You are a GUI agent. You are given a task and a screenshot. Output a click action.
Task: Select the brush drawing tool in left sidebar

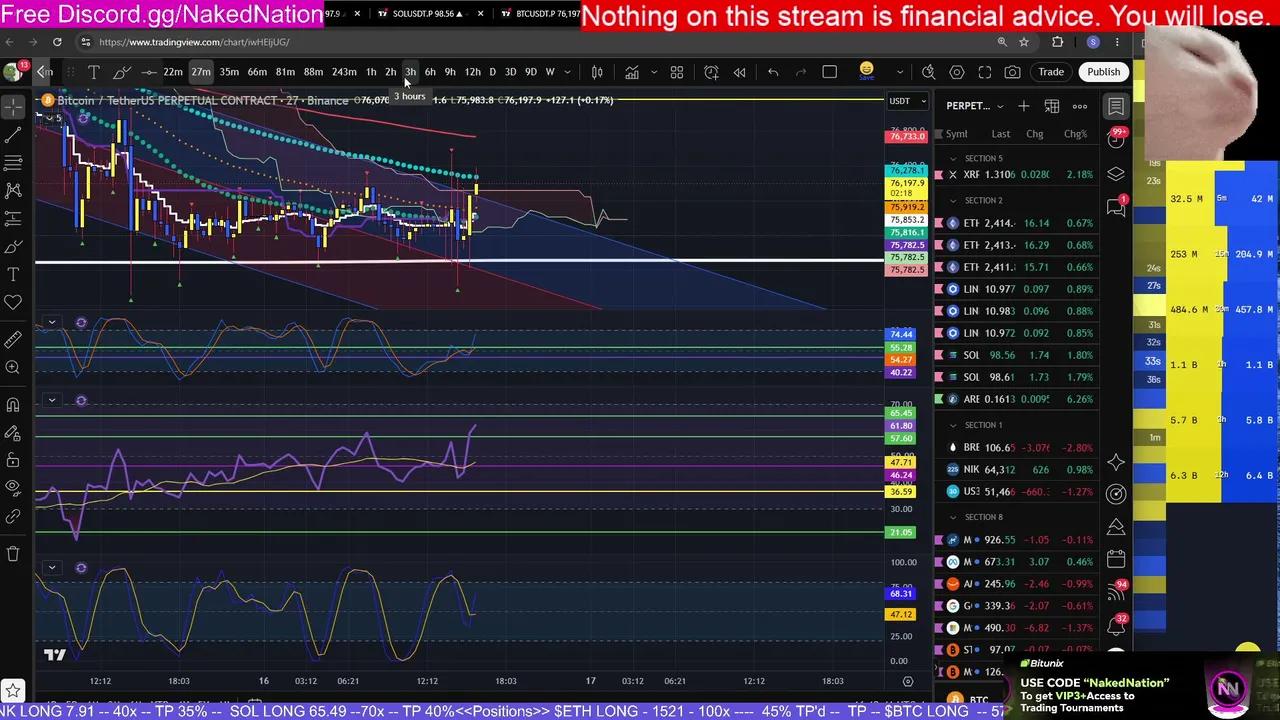pos(13,246)
